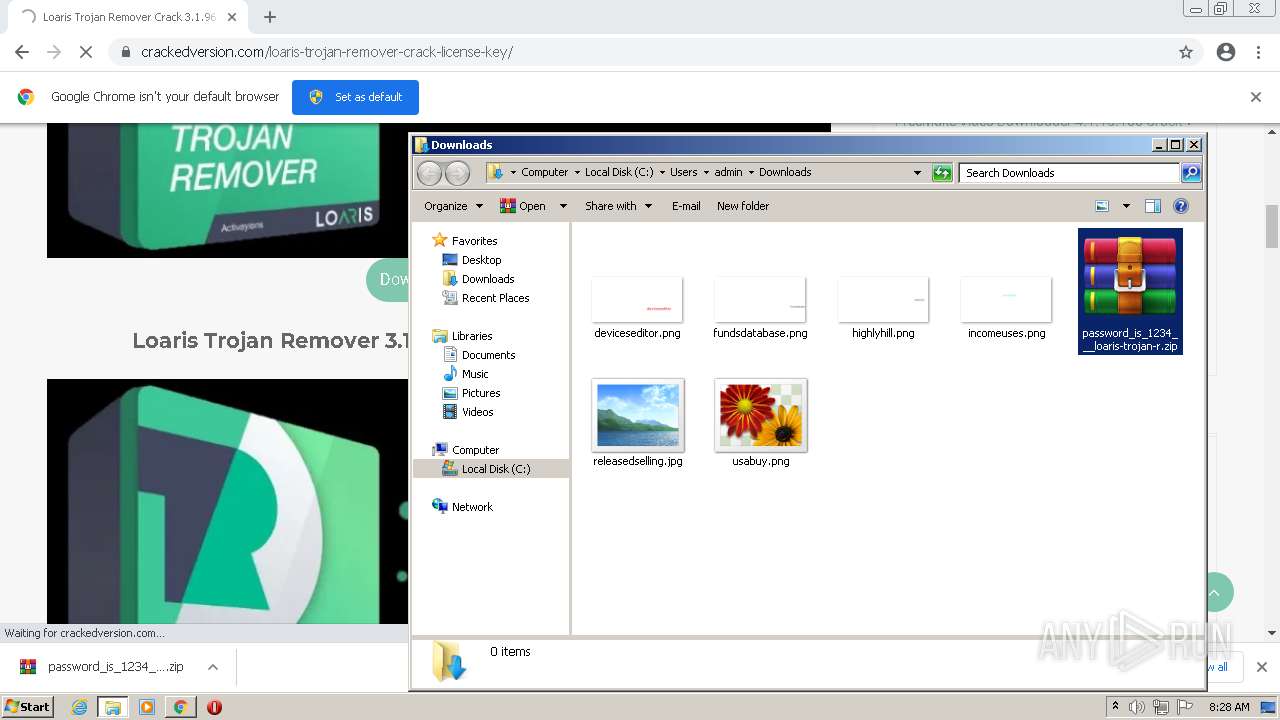Show hidden tray icons arrow

pyautogui.click(x=1115, y=707)
